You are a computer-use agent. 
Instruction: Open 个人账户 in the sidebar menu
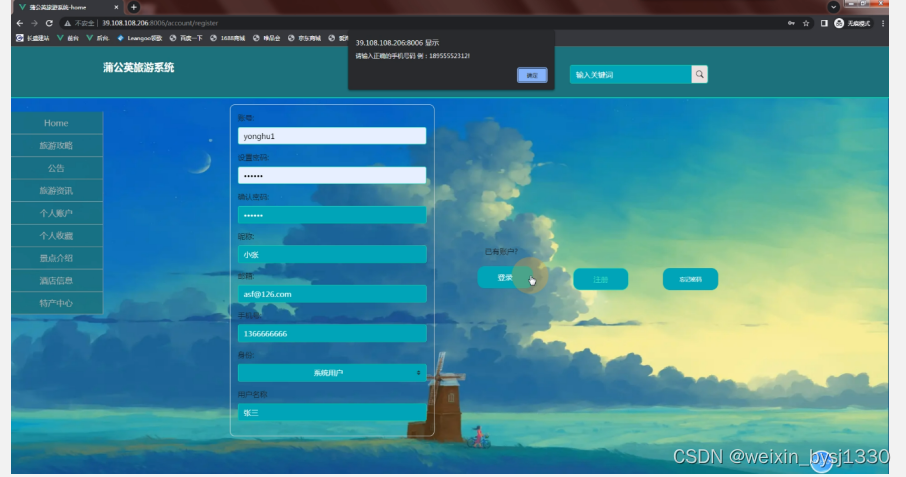tap(57, 213)
